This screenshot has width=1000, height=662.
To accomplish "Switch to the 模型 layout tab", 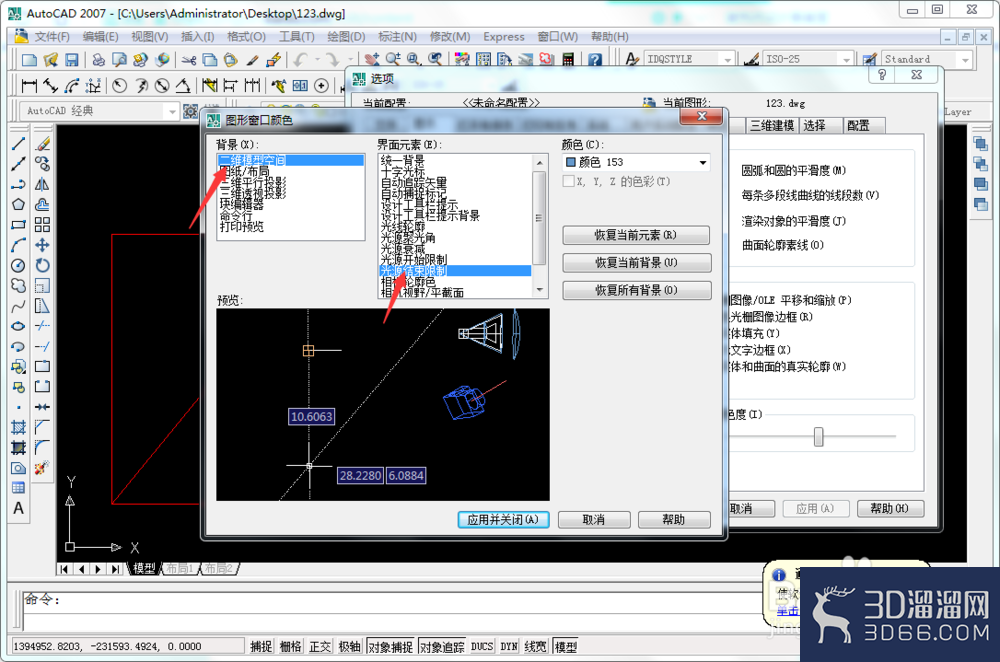I will (x=144, y=568).
